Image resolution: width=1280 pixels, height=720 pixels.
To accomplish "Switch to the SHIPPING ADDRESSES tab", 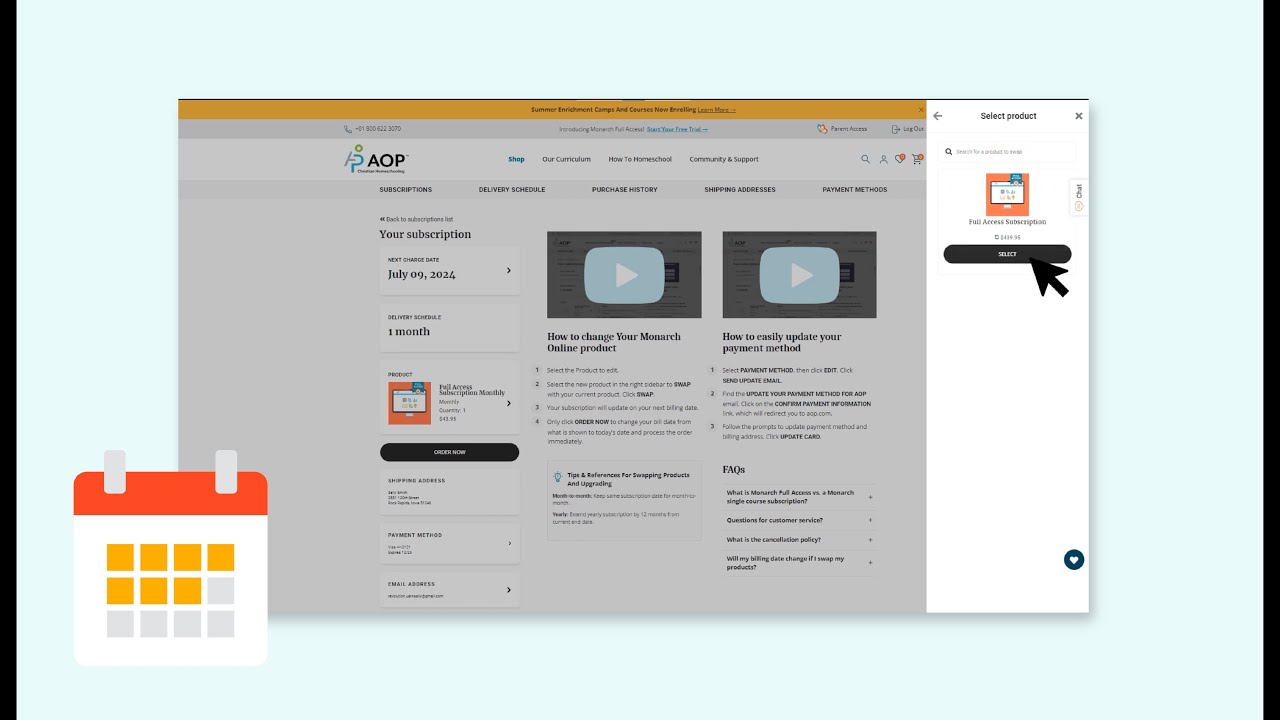I will (x=740, y=189).
